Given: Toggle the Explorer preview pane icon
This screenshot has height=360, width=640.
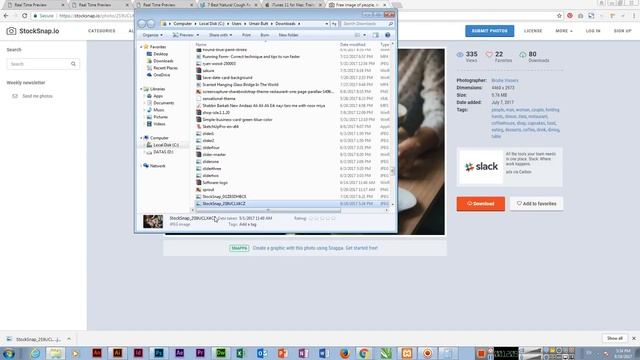Looking at the screenshot, I should (376, 35).
